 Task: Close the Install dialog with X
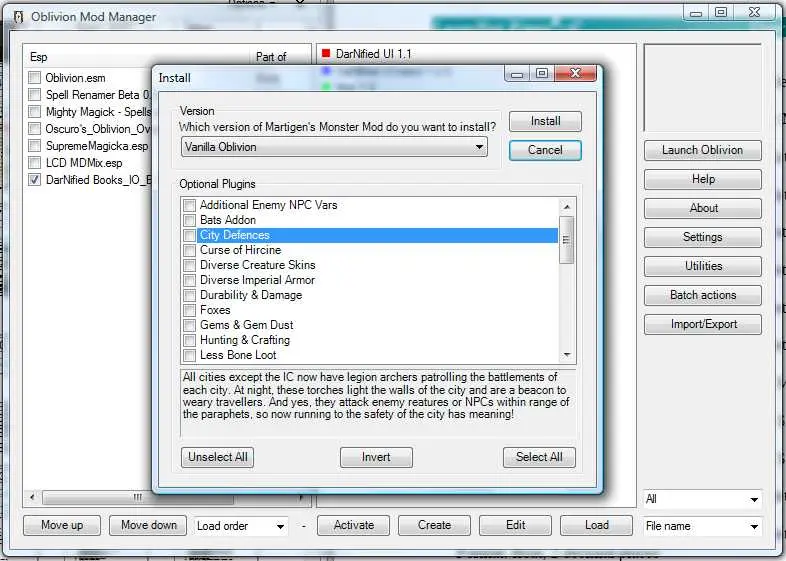pyautogui.click(x=575, y=73)
